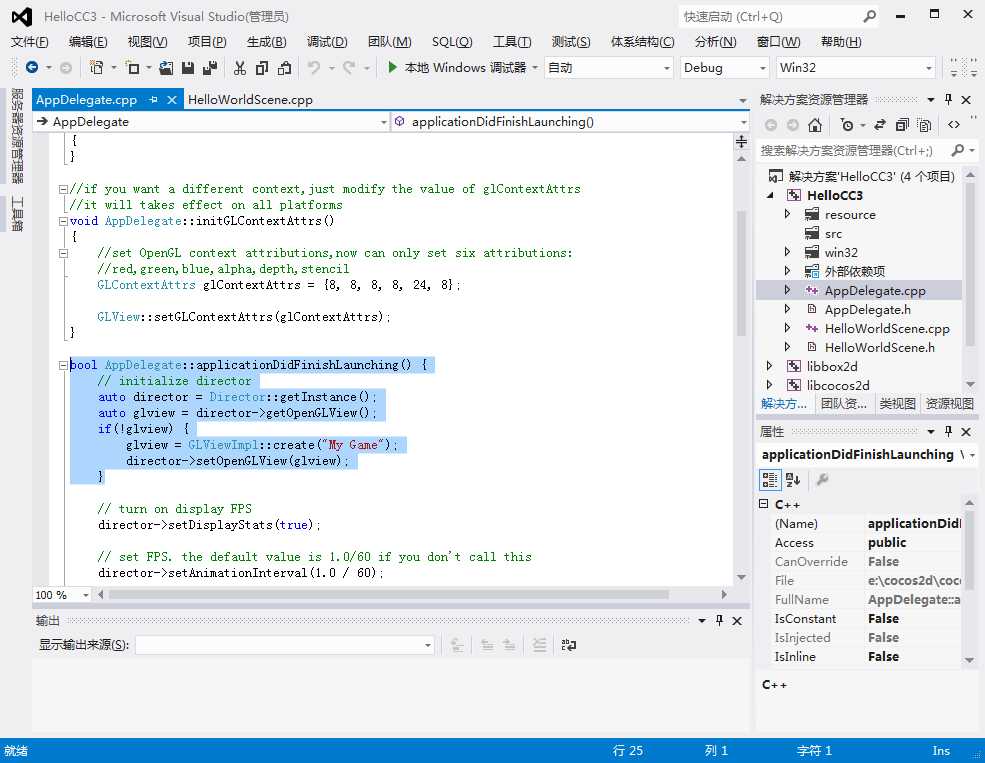Collapse the comment block above initGLContextAttrs
Screen dimensions: 985x763
pos(63,189)
